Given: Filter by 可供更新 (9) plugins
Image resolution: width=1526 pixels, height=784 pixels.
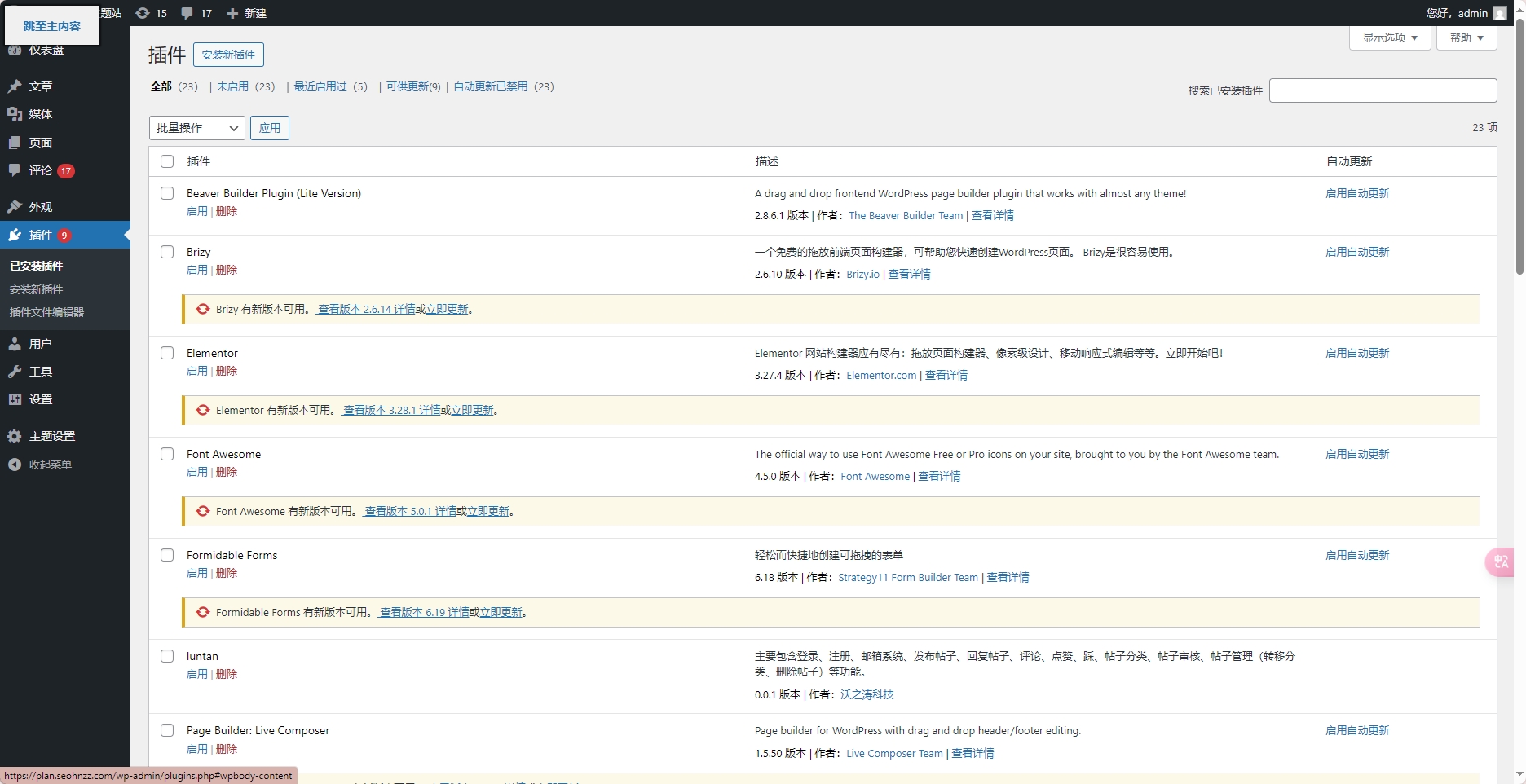Looking at the screenshot, I should [x=413, y=86].
